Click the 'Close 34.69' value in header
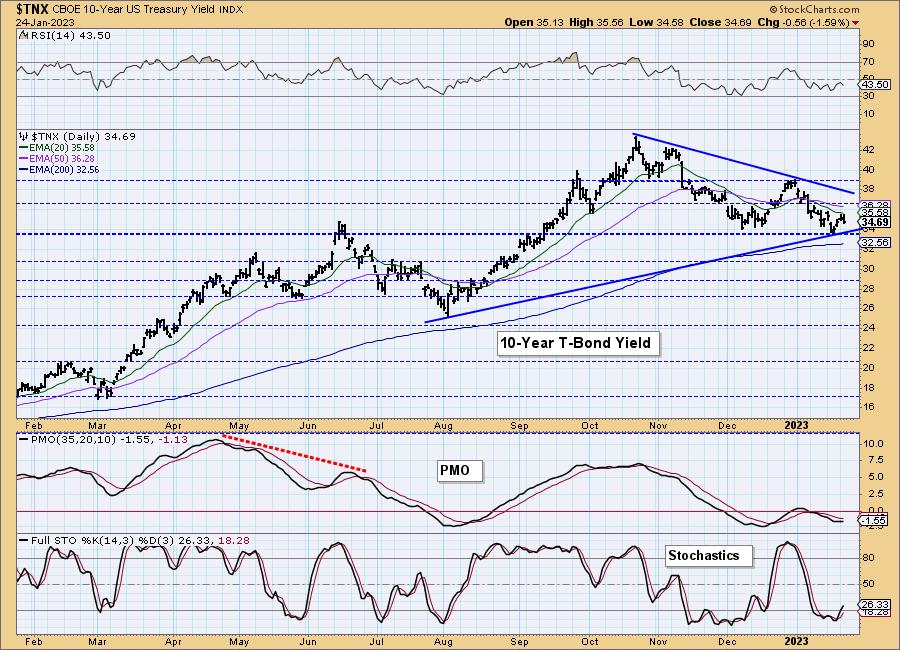Image resolution: width=900 pixels, height=650 pixels. point(720,22)
